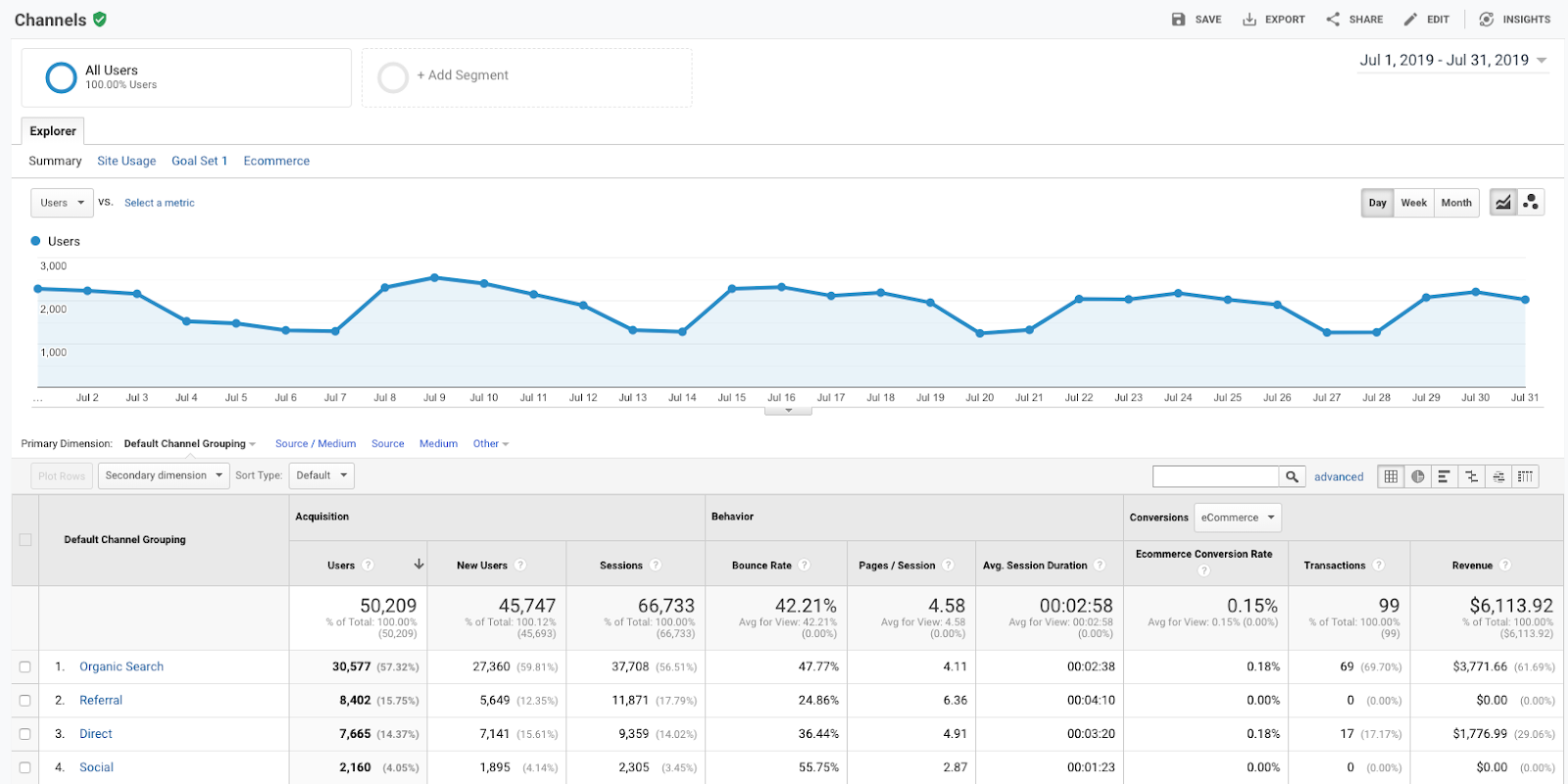The height and width of the screenshot is (784, 1568).
Task: Open Insights via its circular icon
Action: point(1487,19)
